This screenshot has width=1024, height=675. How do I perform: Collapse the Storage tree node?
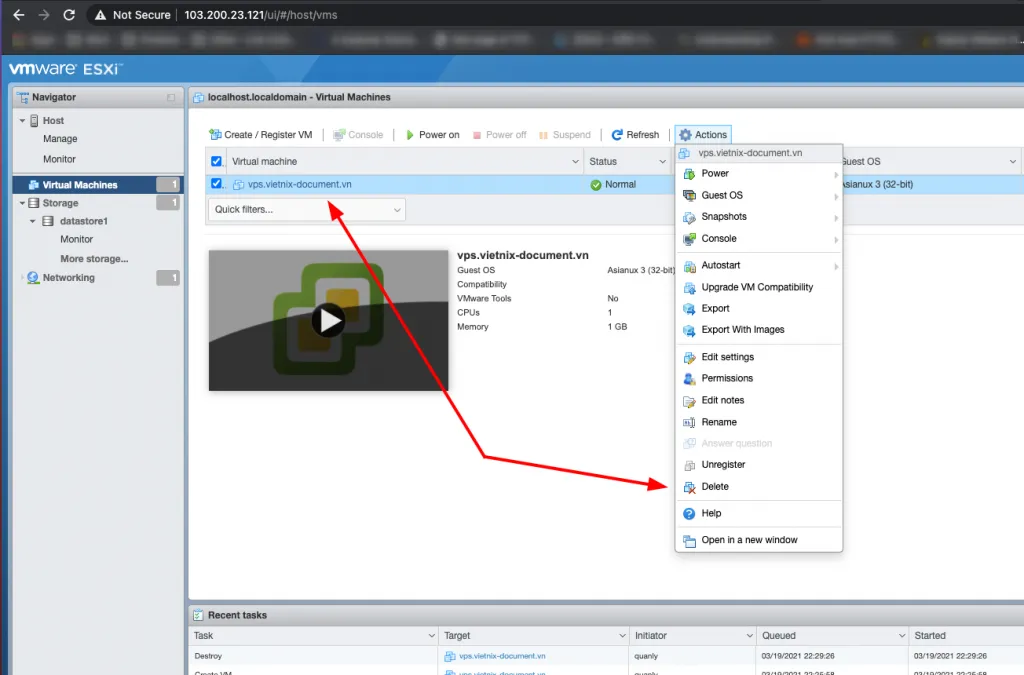pyautogui.click(x=22, y=203)
